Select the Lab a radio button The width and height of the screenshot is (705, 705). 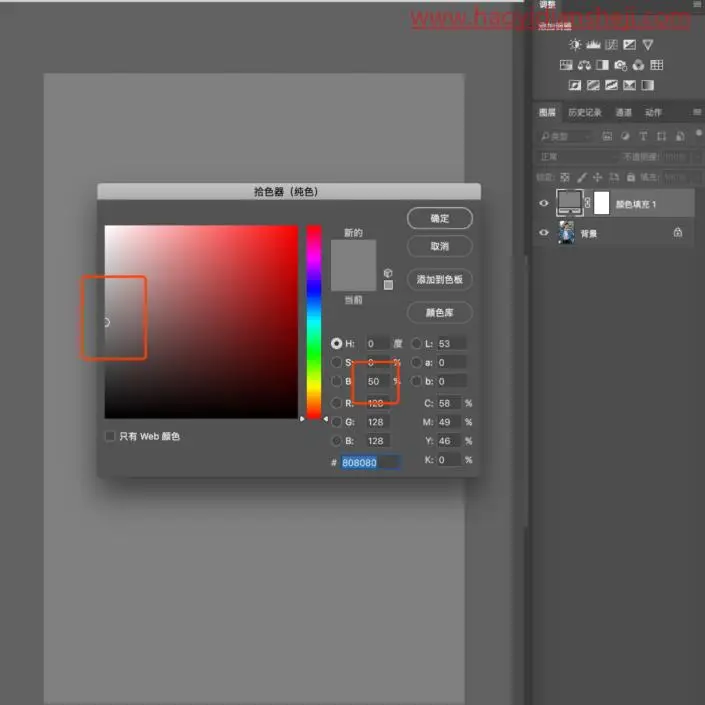pyautogui.click(x=417, y=362)
